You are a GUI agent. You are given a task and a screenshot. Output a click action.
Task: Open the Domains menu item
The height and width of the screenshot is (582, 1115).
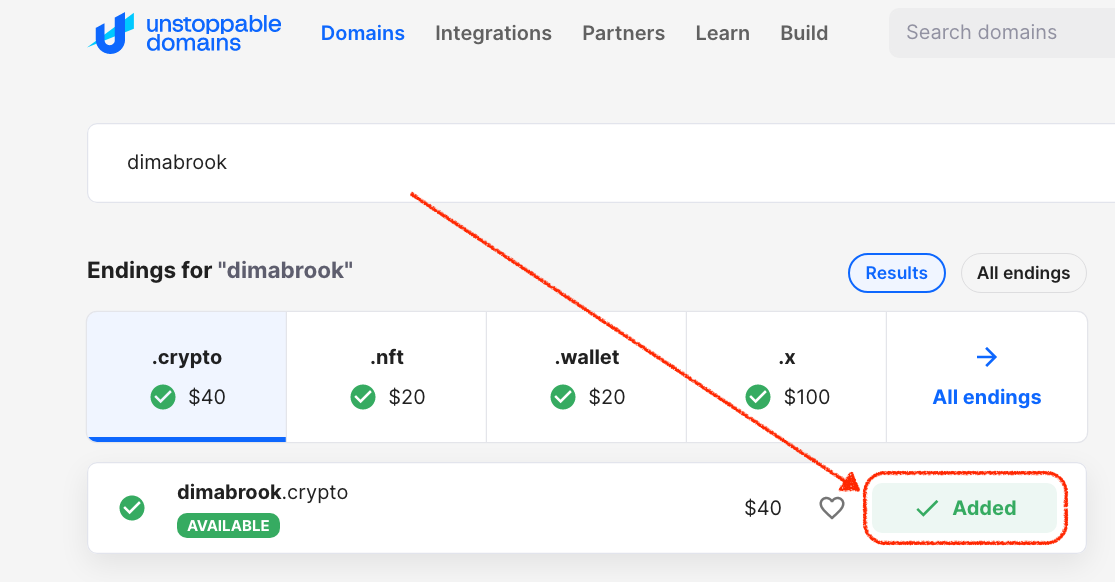pos(363,33)
